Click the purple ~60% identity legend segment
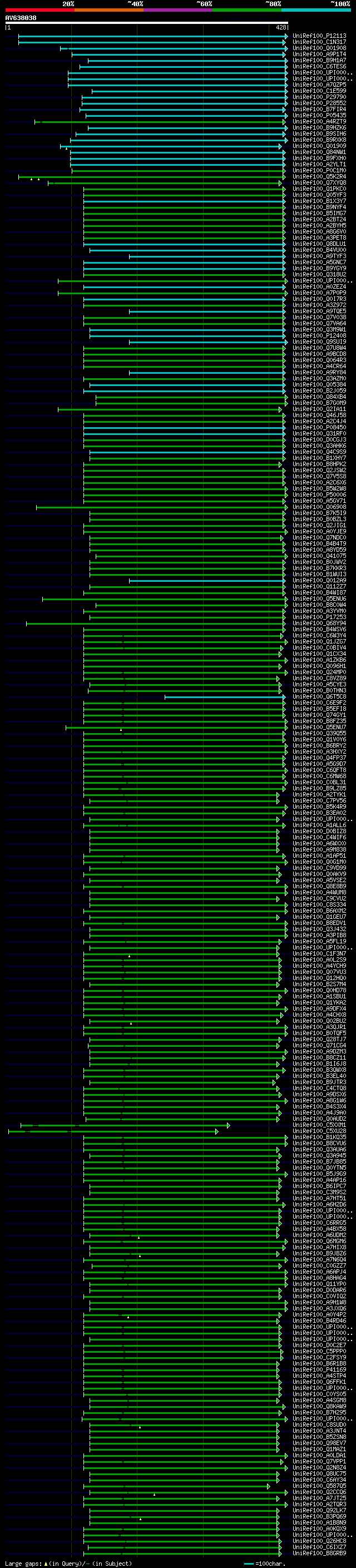Viewport: 356px width, 1568px height. 177,10
